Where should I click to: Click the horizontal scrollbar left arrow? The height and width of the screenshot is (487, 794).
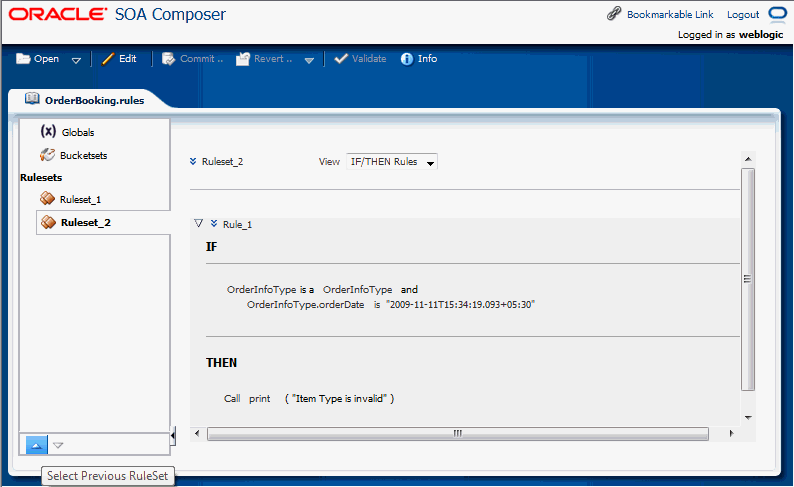[197, 433]
